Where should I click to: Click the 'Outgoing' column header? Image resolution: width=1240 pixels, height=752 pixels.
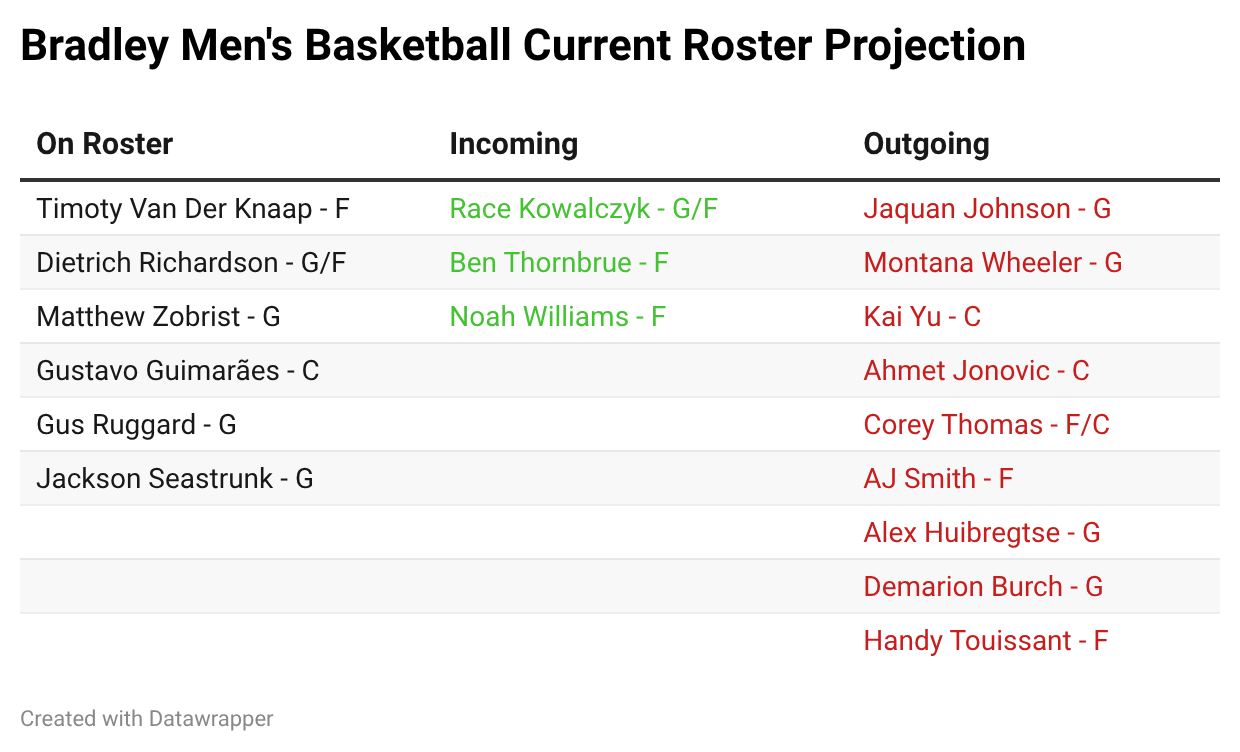coord(926,144)
